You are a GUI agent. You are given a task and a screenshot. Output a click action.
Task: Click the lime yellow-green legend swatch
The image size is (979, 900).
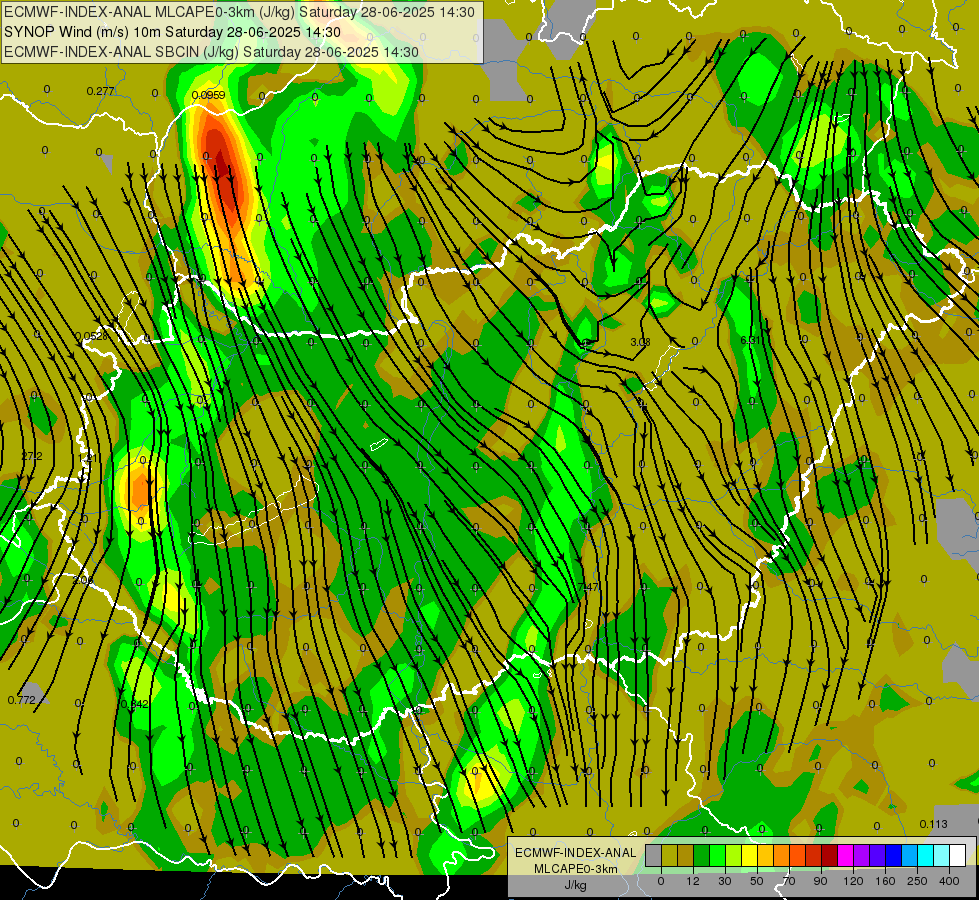tap(734, 855)
